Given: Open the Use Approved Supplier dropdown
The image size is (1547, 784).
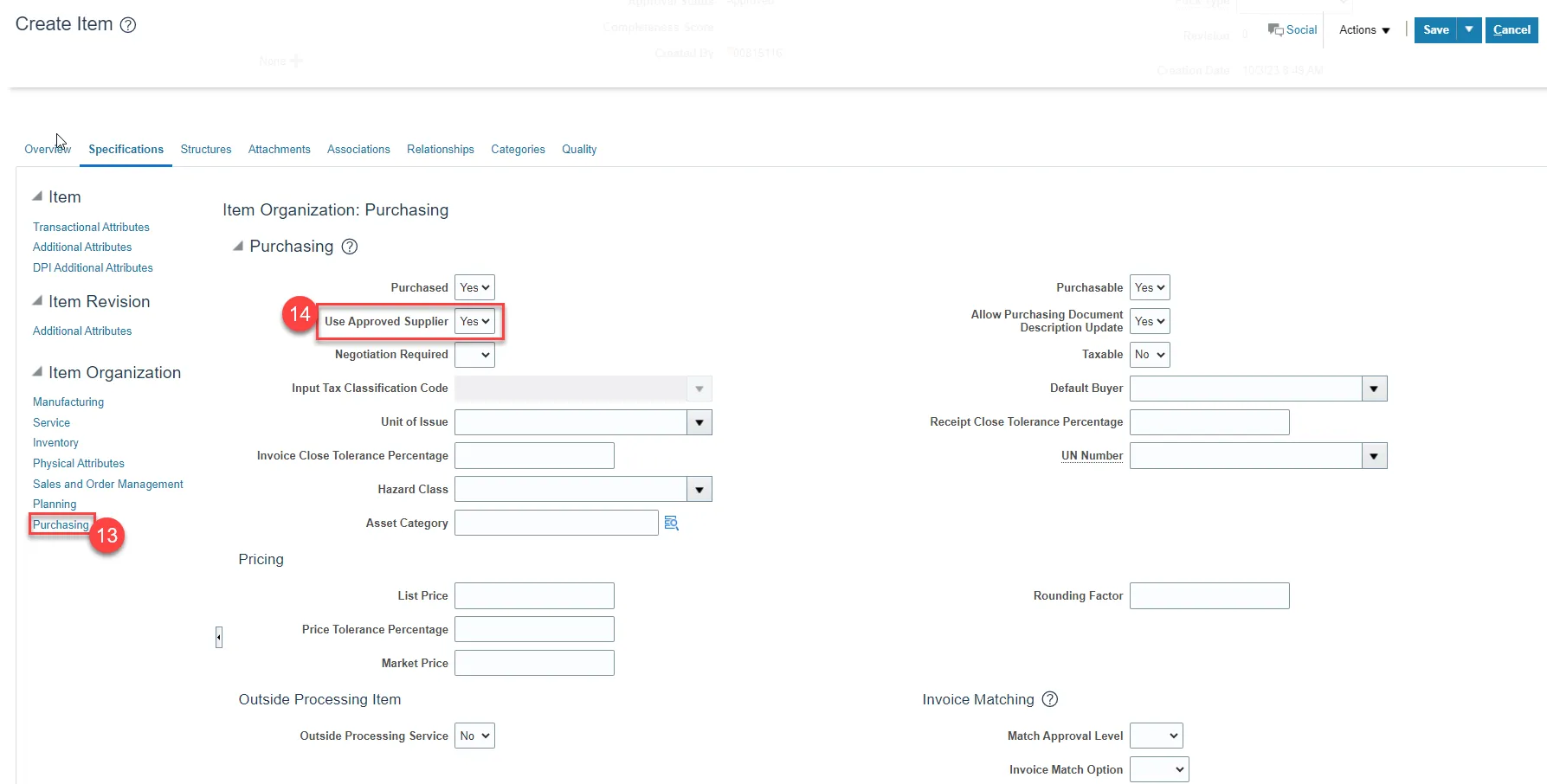Looking at the screenshot, I should [474, 321].
